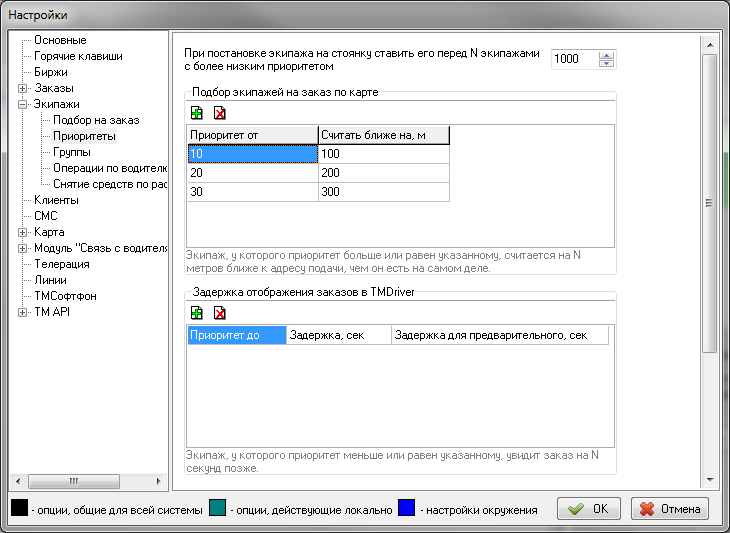Screen dimensions: 730x533
Task: Go to Клиенты settings section
Action: [56, 200]
